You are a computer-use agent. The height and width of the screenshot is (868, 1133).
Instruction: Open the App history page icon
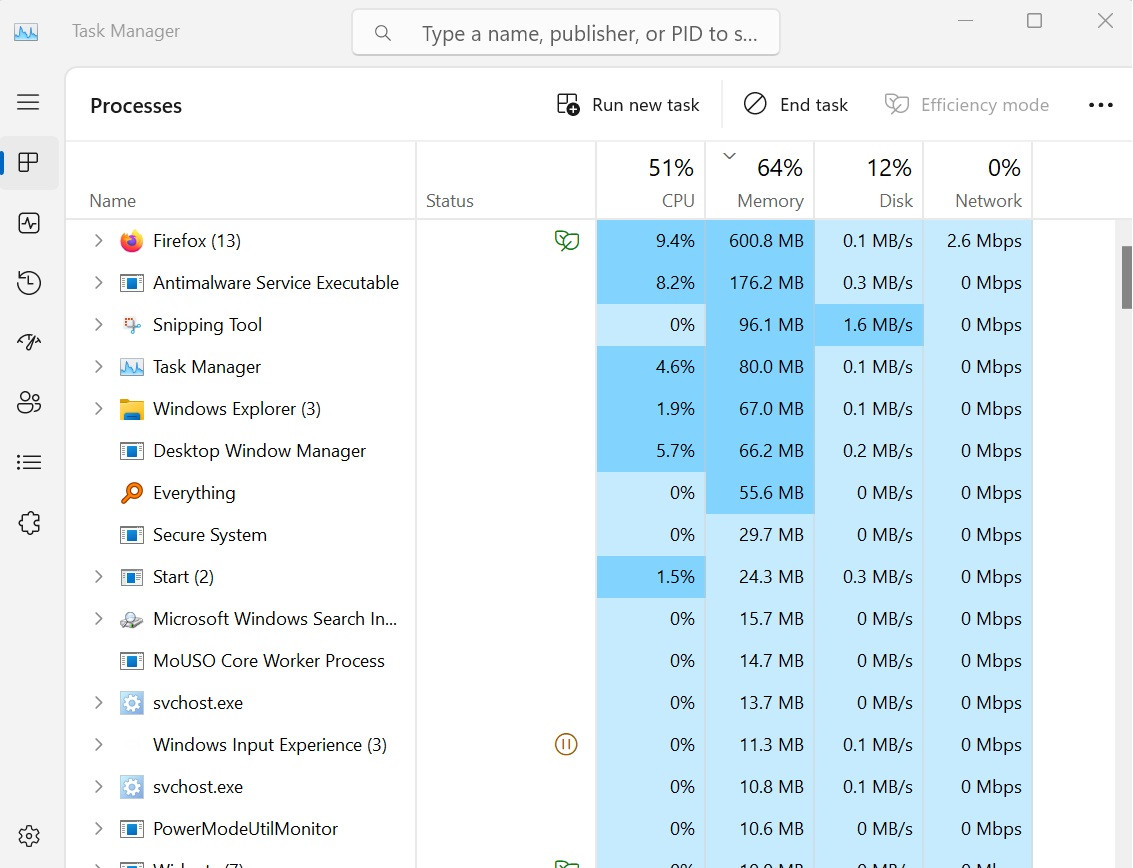pos(29,283)
